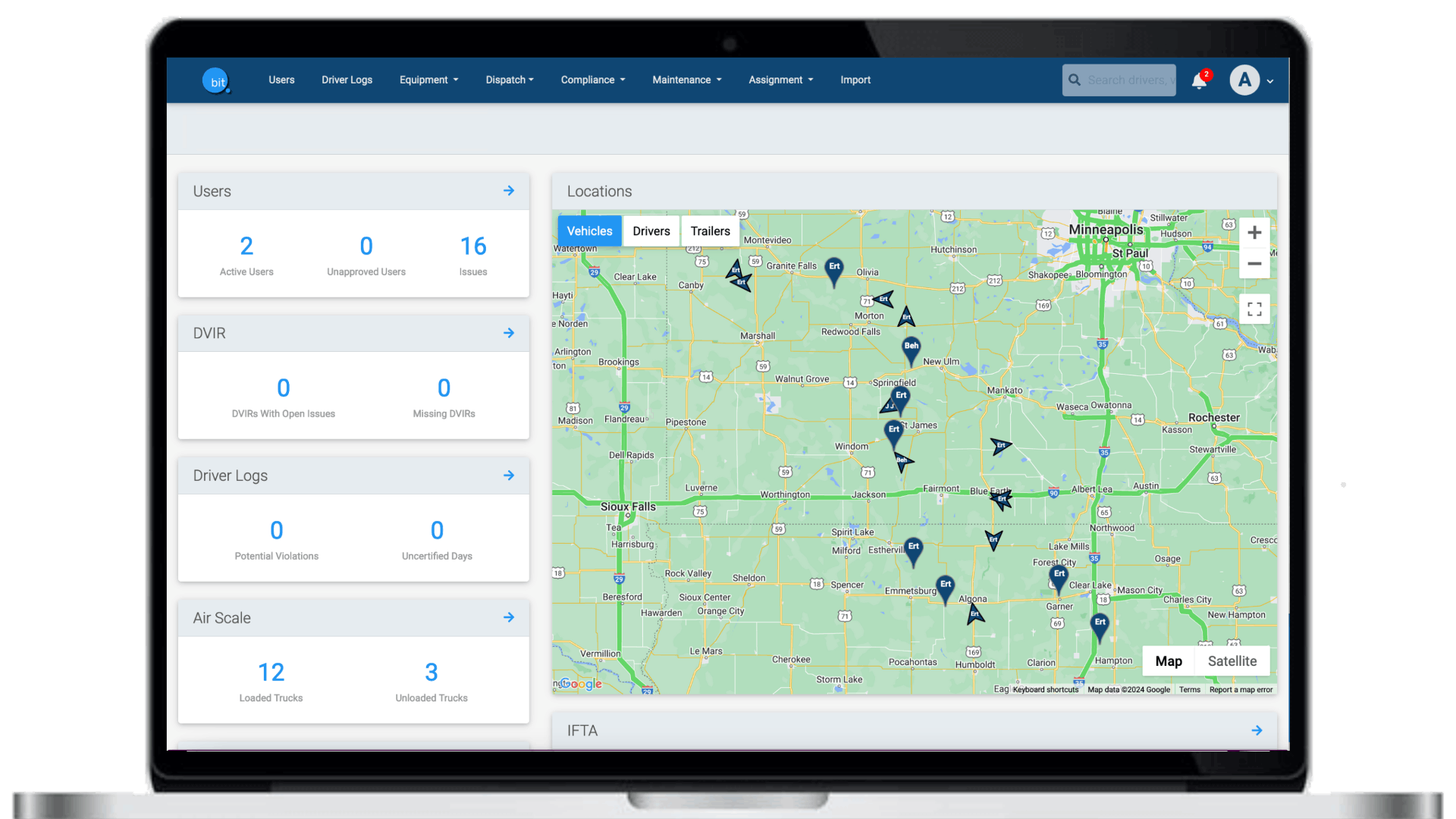Switch map to Drivers view
1456x819 pixels.
click(x=651, y=231)
